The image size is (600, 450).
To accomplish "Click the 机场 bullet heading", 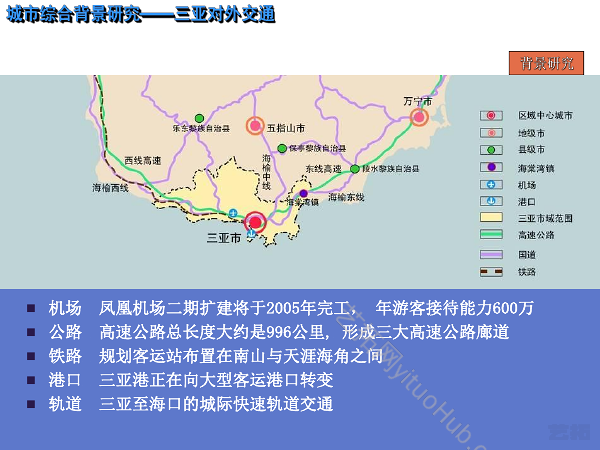I will click(65, 308).
